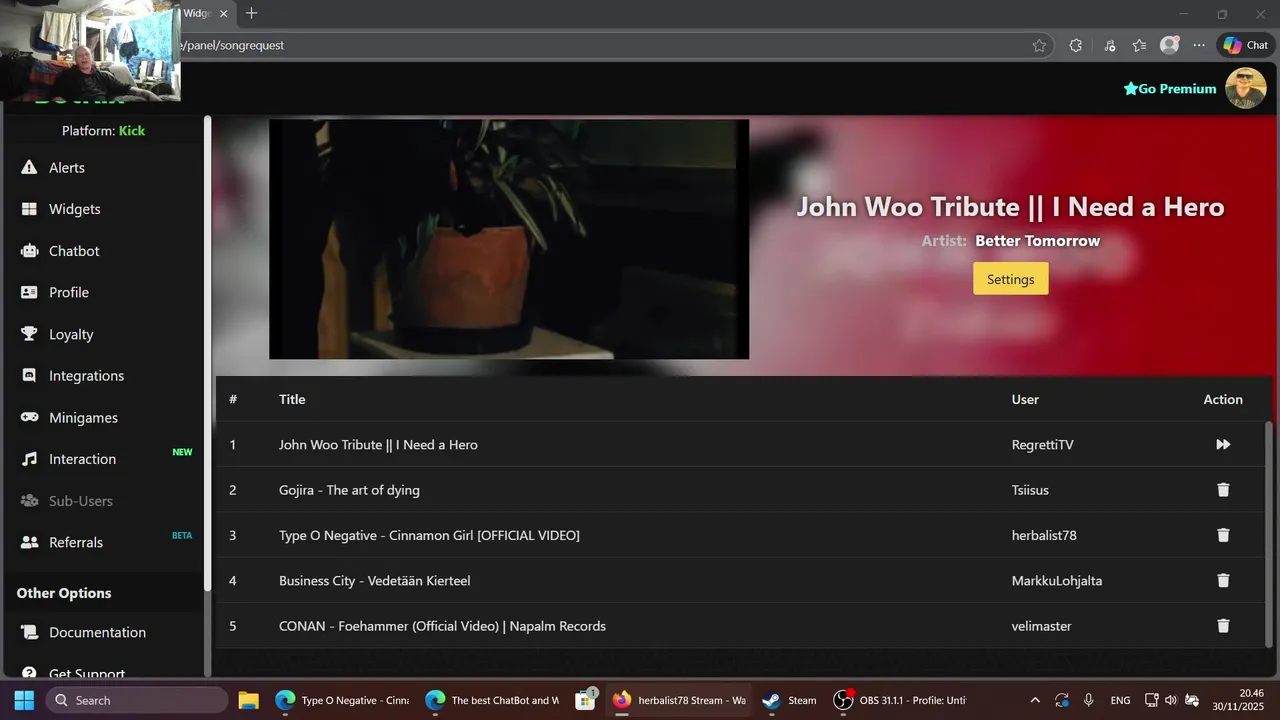Select the Gojira - The art of dying title
The width and height of the screenshot is (1280, 720).
[x=349, y=490]
